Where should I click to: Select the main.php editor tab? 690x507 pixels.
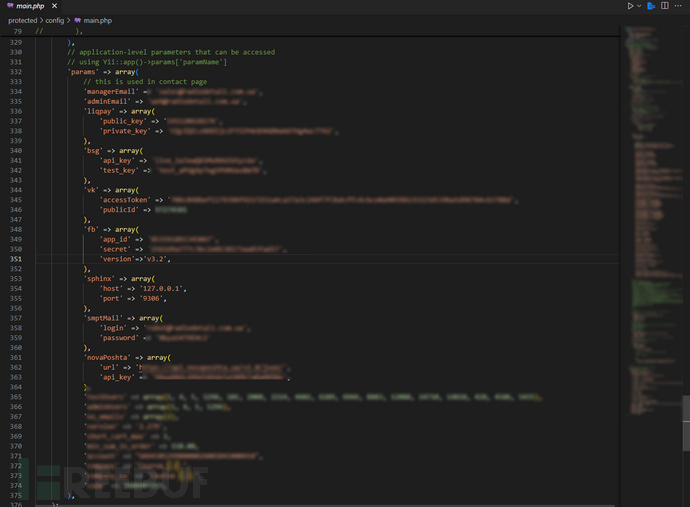[x=32, y=6]
